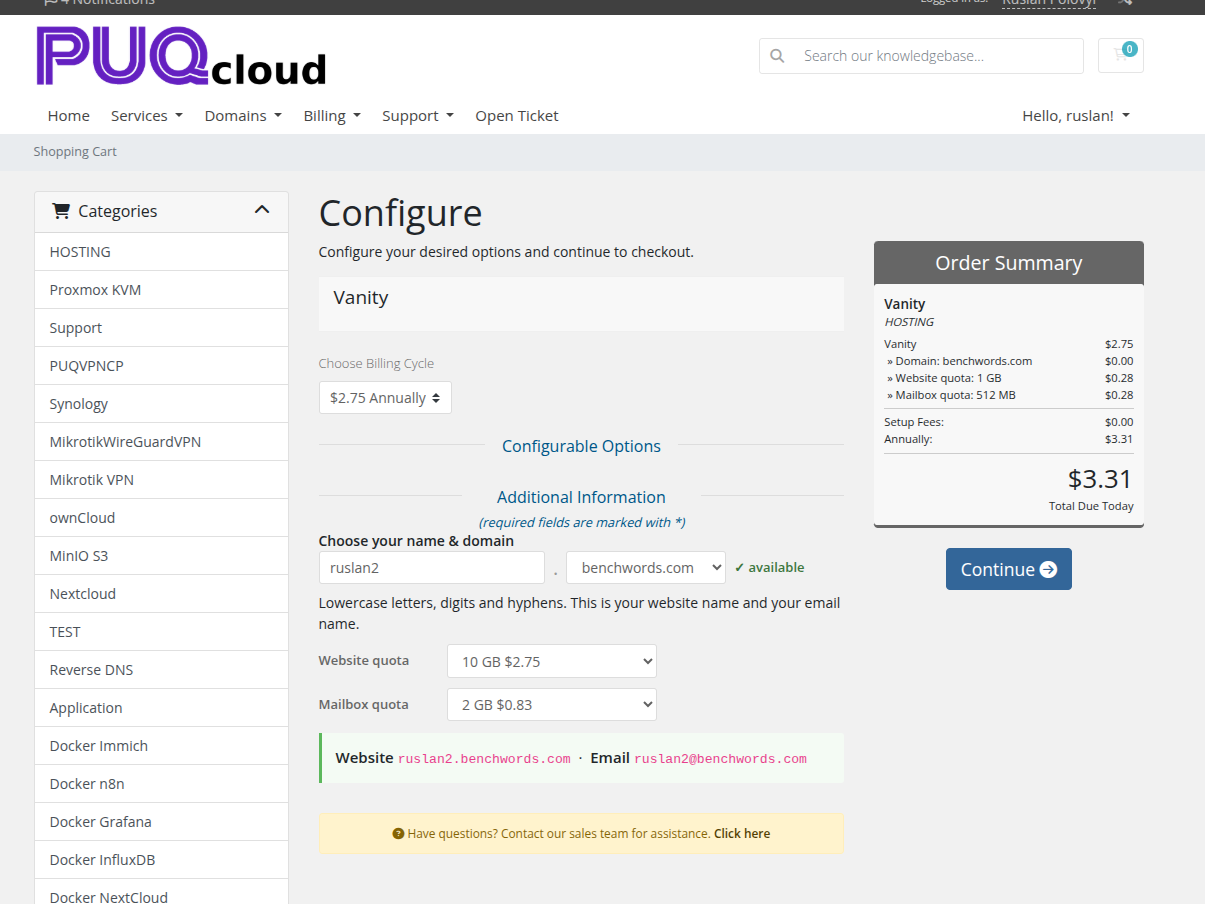The width and height of the screenshot is (1205, 904).
Task: Select the Nextcloud category
Action: 161,594
